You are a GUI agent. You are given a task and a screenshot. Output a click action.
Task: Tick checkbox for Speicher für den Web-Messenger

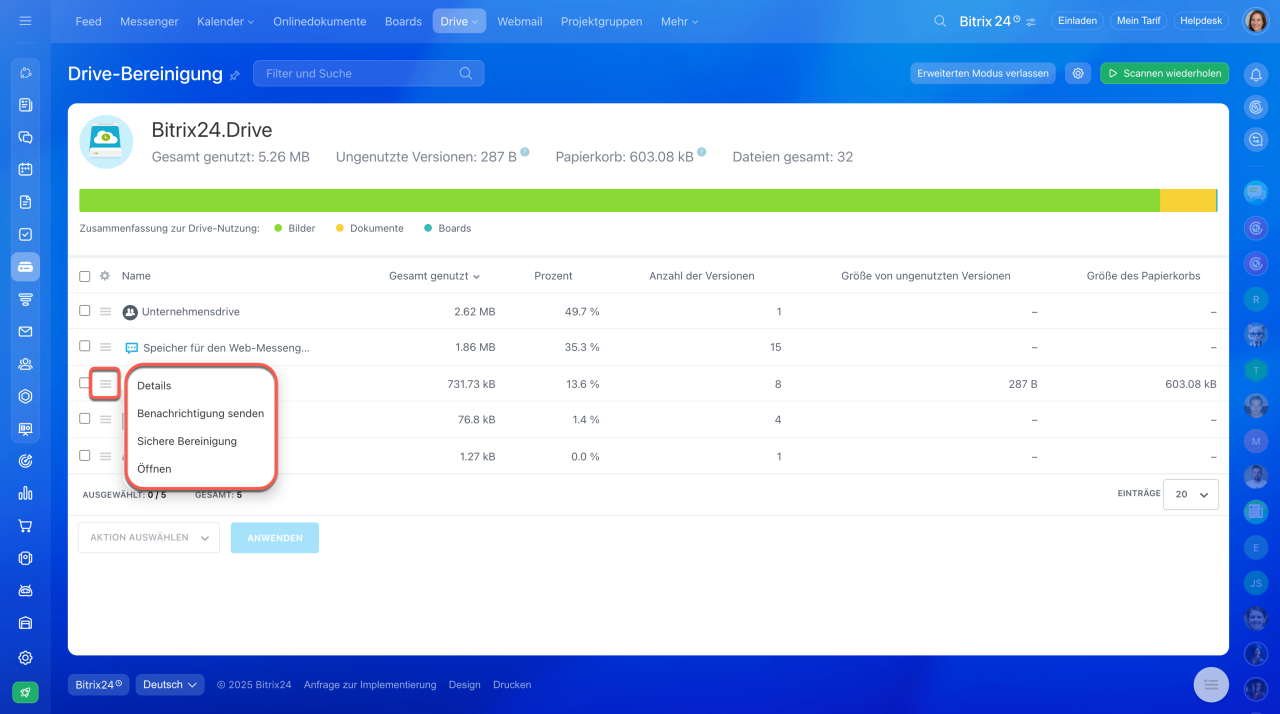coord(85,346)
